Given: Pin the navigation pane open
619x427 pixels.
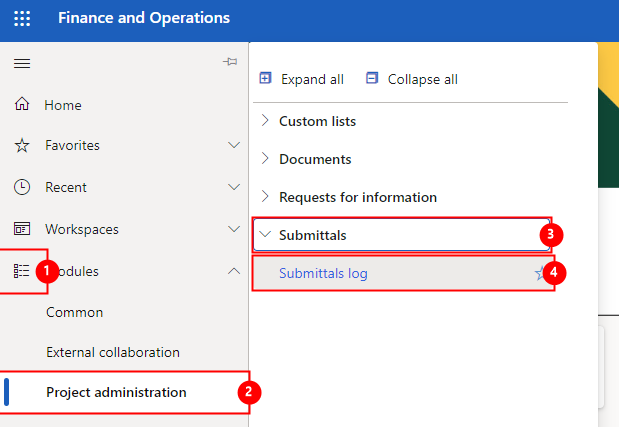Looking at the screenshot, I should (230, 62).
